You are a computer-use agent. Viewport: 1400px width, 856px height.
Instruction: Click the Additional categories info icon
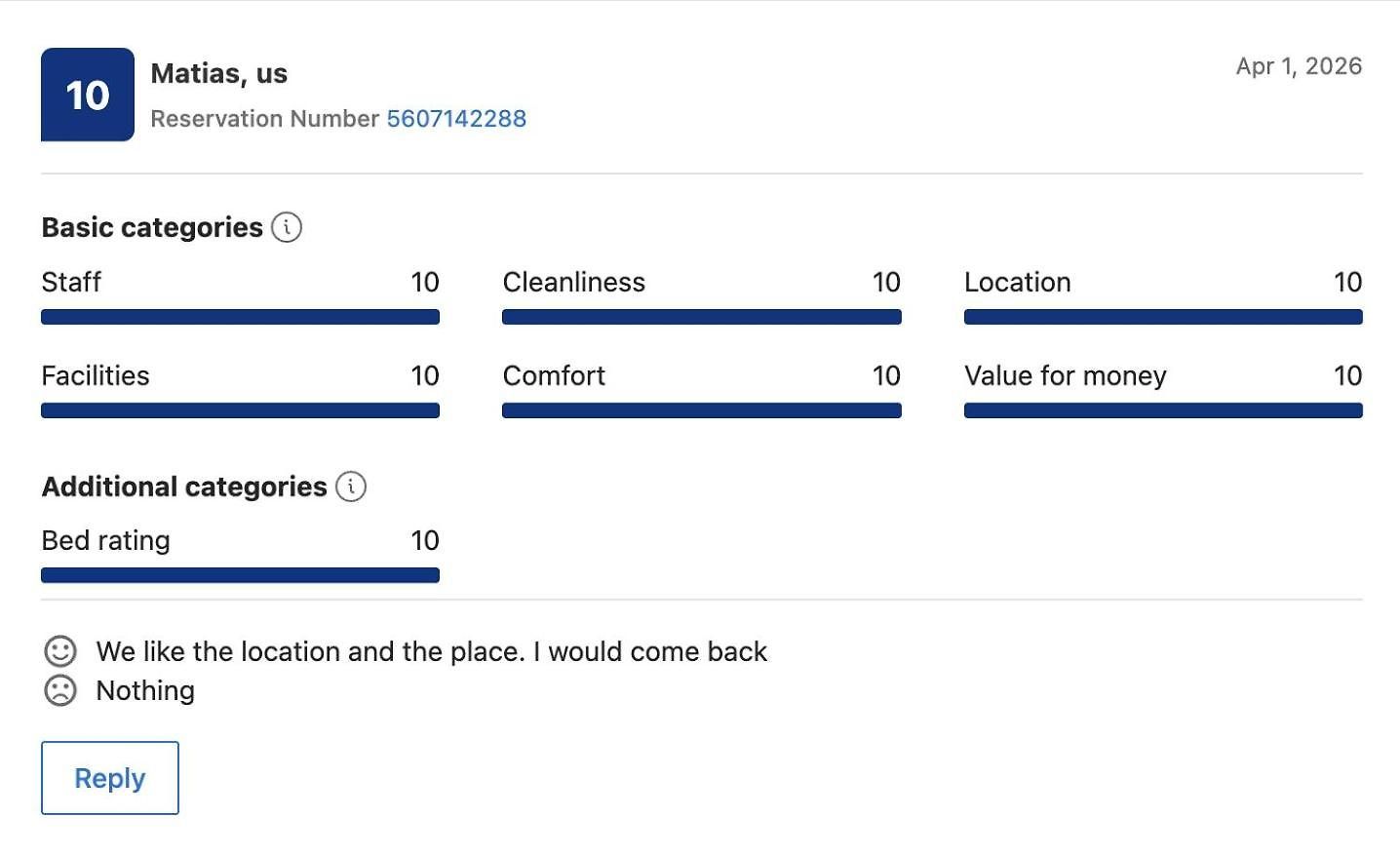[351, 486]
